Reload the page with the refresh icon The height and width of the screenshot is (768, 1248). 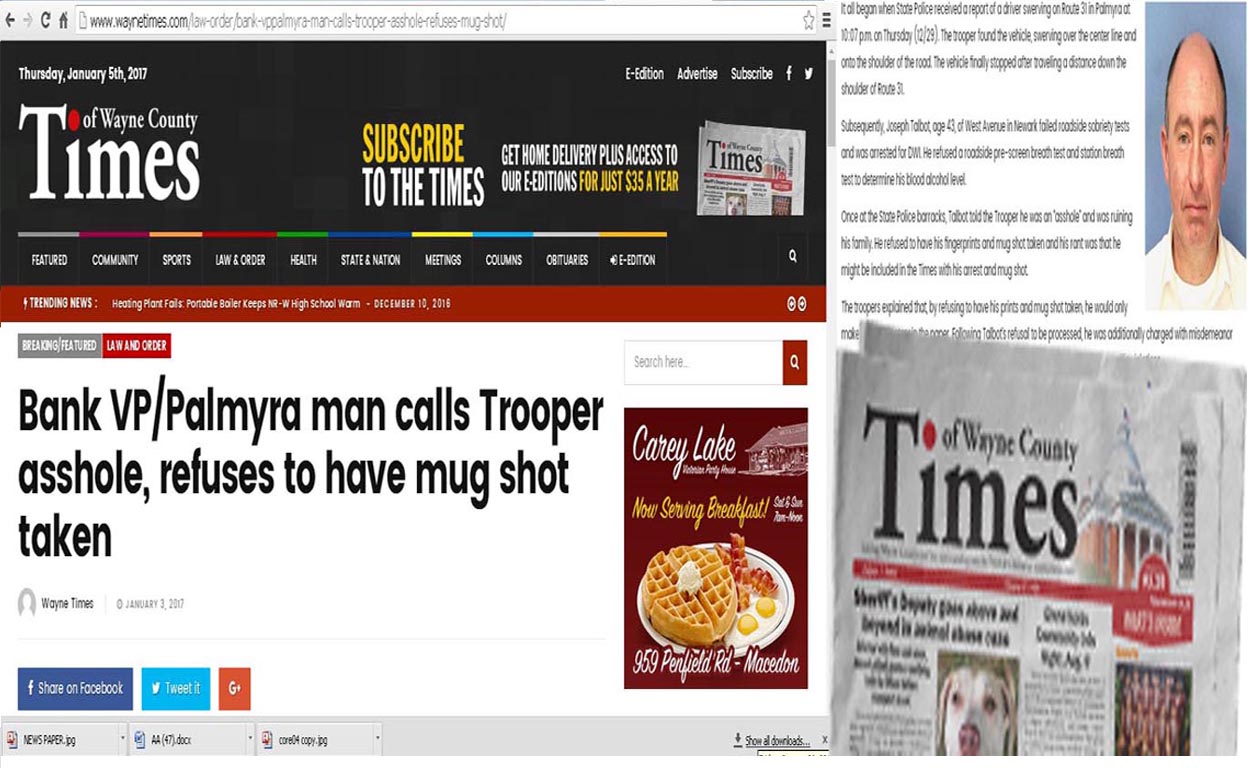pyautogui.click(x=45, y=20)
